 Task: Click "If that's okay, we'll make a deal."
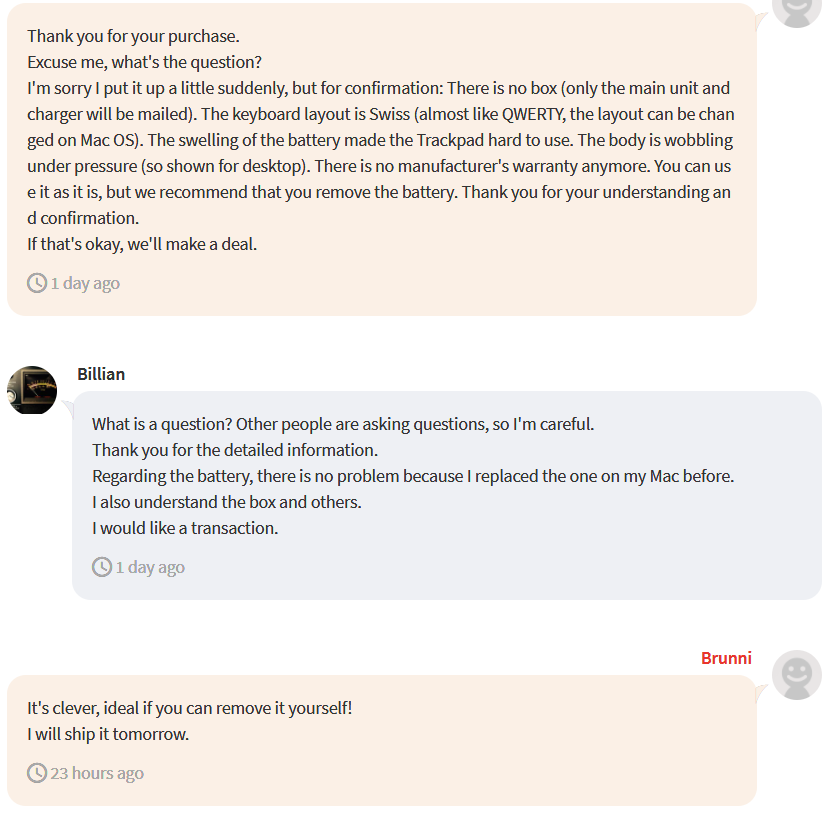(142, 244)
